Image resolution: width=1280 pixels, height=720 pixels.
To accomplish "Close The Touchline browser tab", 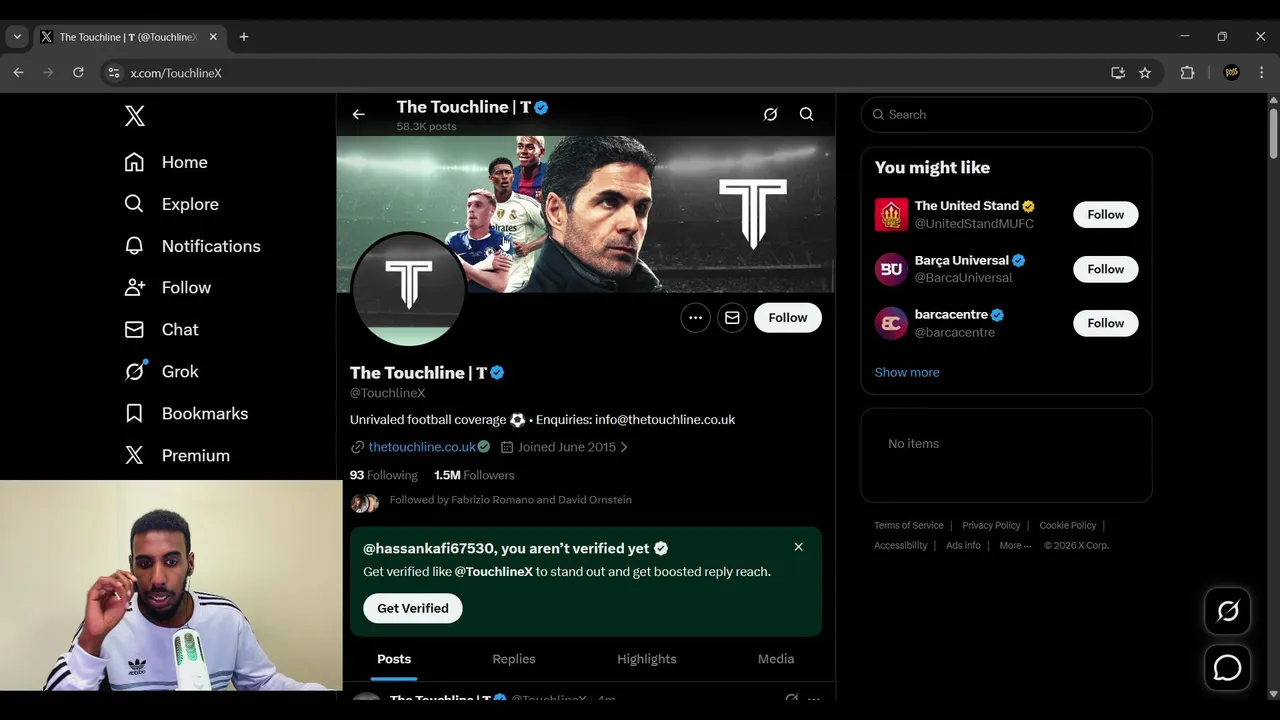I will coord(213,37).
